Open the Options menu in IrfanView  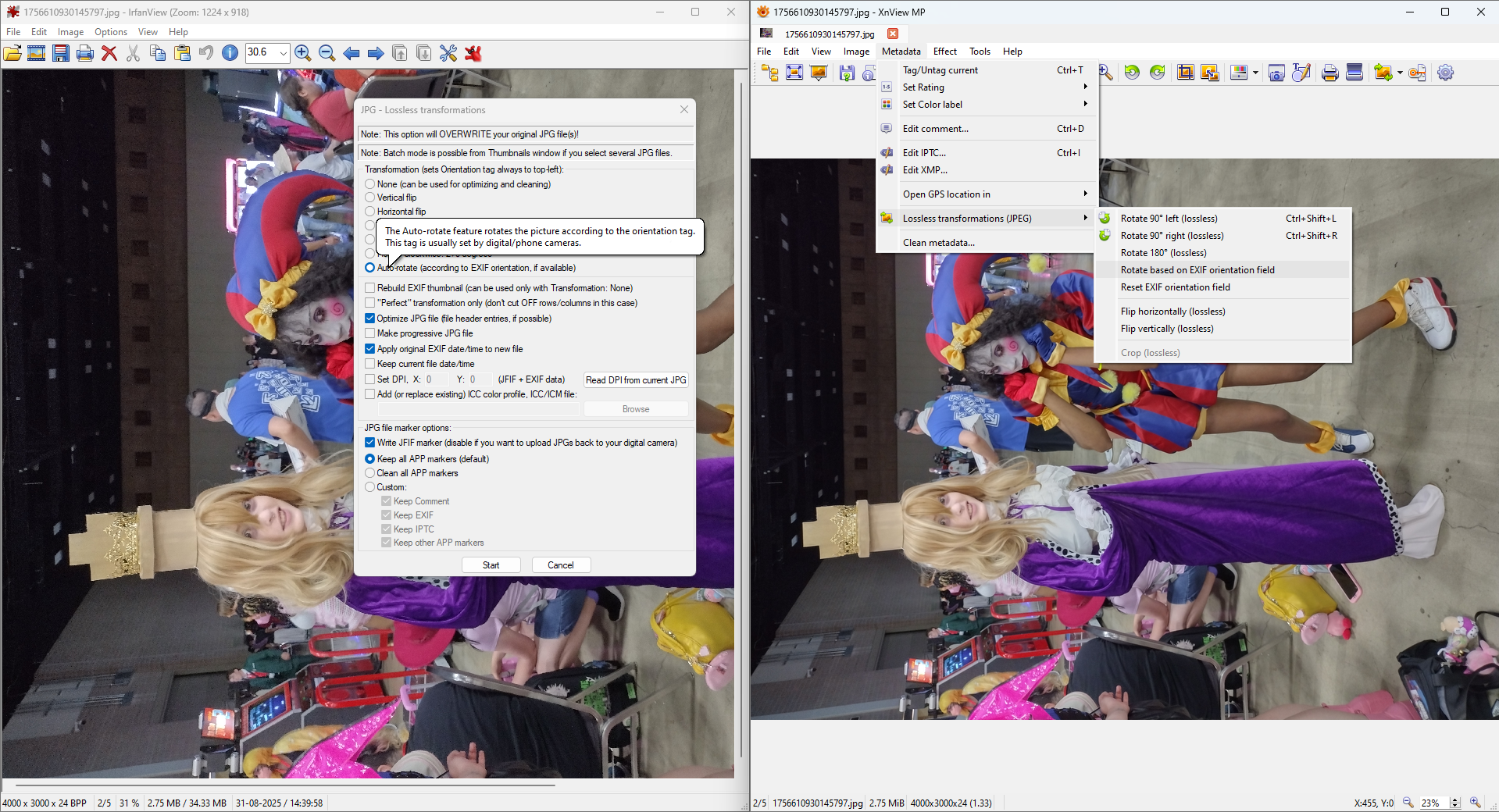tap(111, 32)
